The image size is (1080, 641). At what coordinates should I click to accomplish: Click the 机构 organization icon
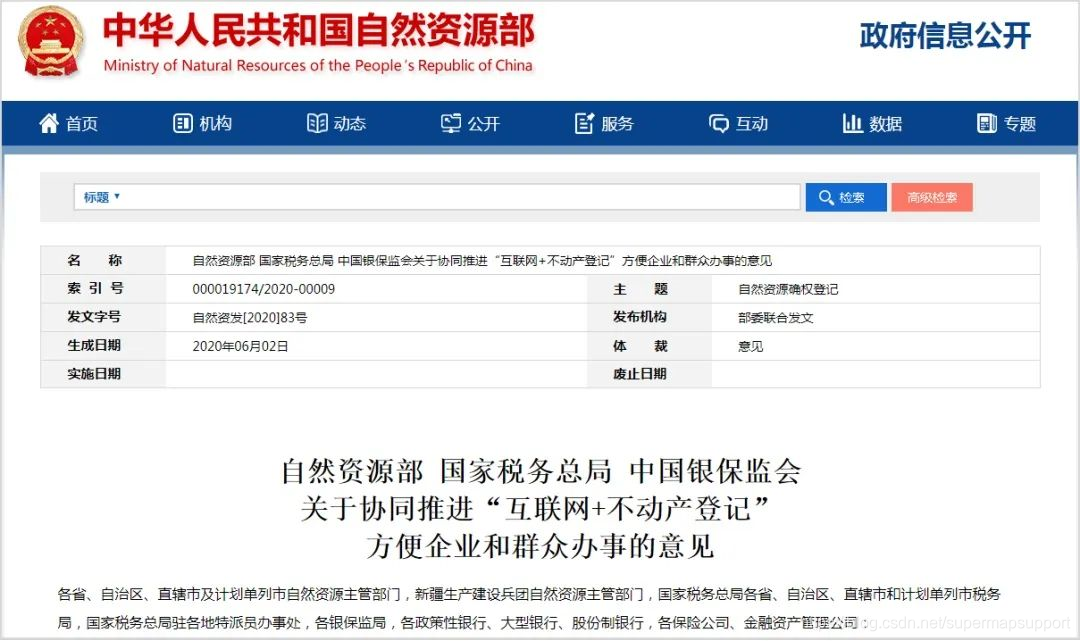pos(183,123)
